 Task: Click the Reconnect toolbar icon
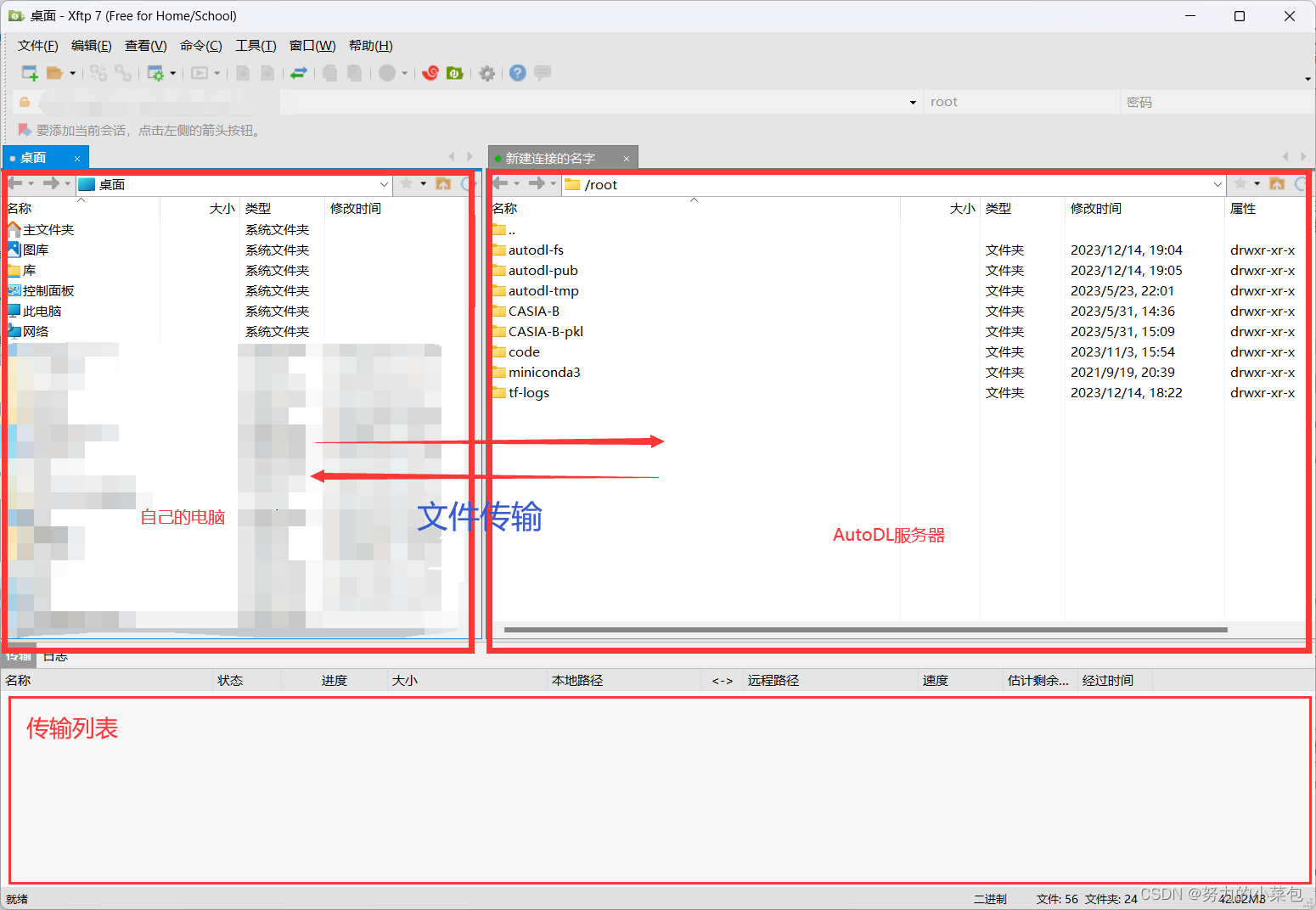98,73
